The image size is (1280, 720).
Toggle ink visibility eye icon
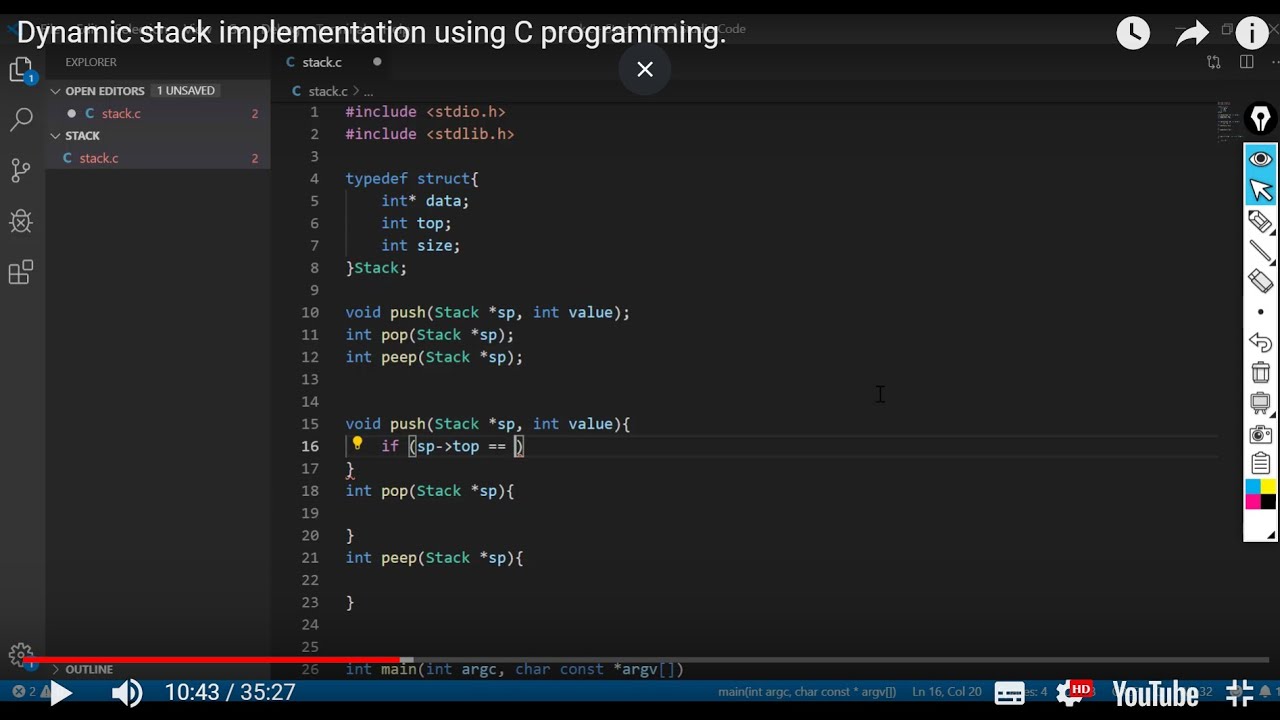click(1261, 159)
